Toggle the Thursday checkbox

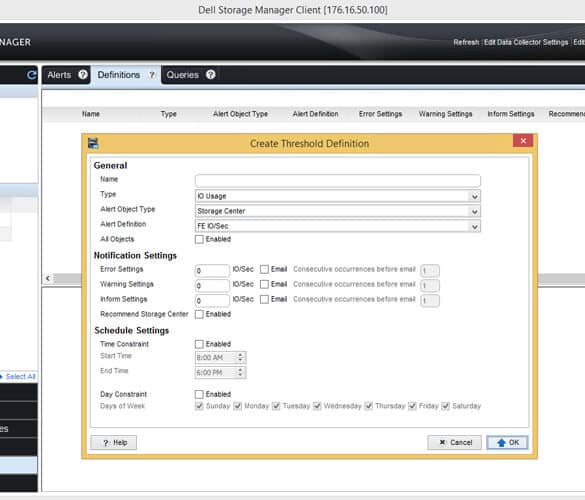tap(369, 406)
